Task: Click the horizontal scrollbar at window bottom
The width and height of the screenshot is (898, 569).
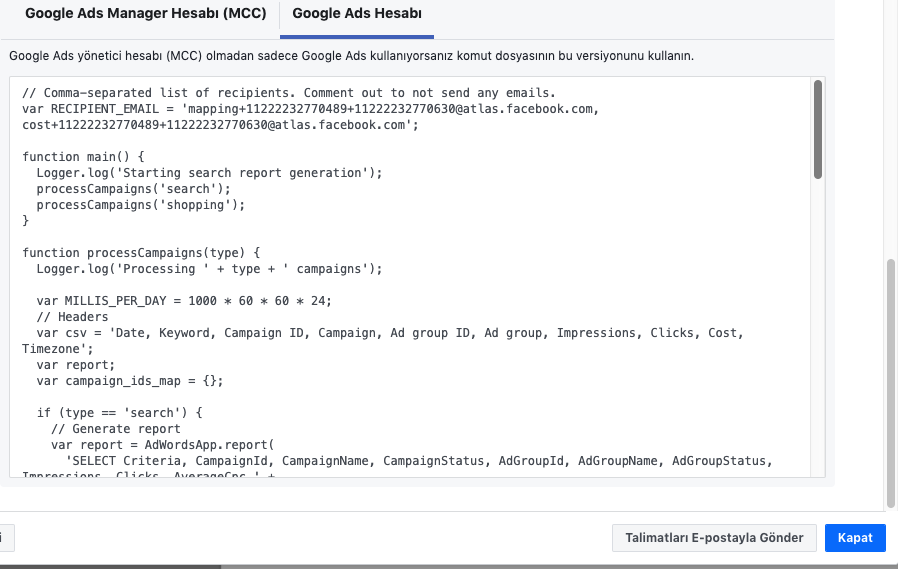Action: [x=111, y=567]
